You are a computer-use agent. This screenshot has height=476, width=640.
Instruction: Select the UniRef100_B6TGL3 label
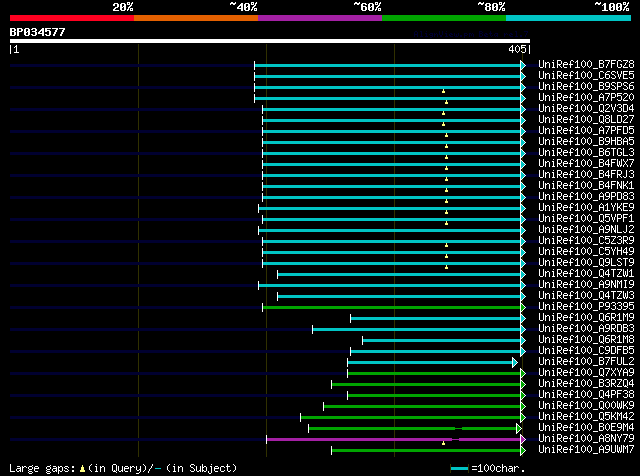click(586, 153)
